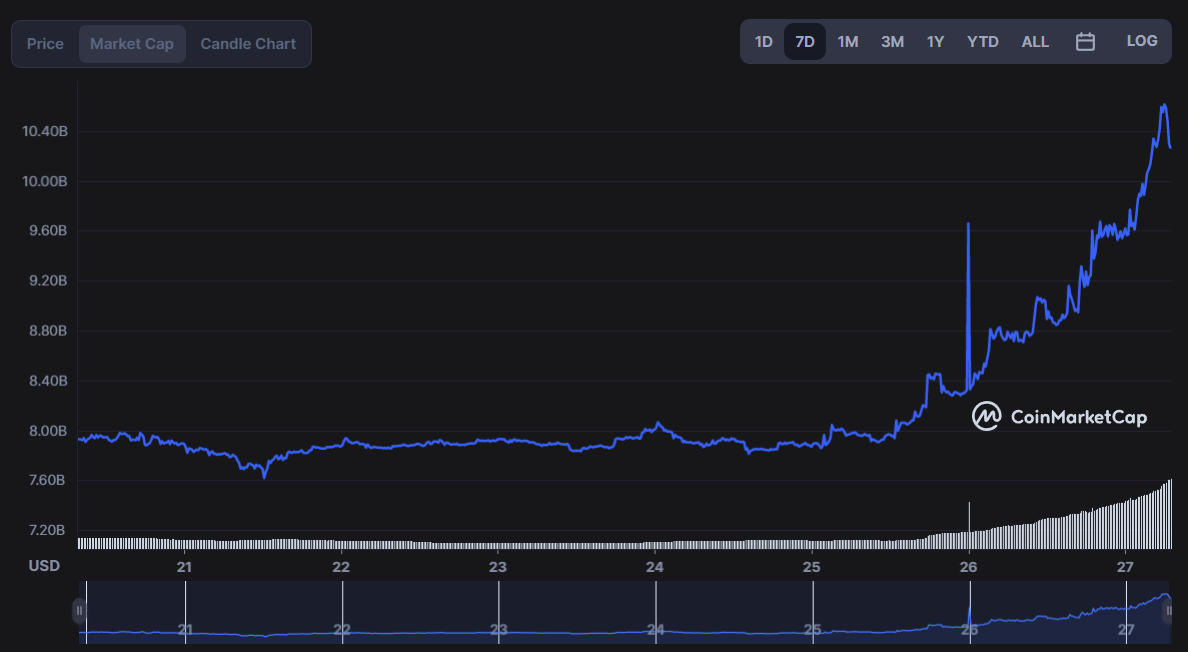Click the CoinMarketCap watermark logo
The width and height of the screenshot is (1188, 652).
point(1059,416)
